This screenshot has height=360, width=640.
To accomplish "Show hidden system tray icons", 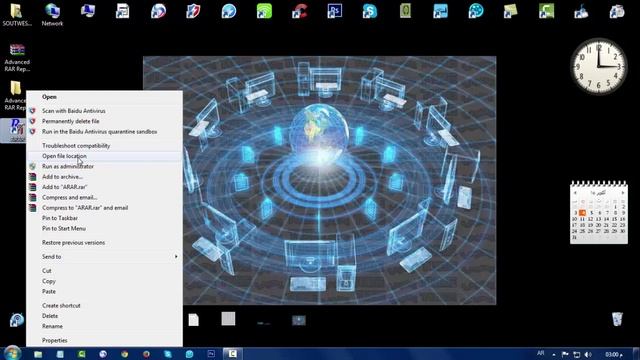I will (x=554, y=355).
